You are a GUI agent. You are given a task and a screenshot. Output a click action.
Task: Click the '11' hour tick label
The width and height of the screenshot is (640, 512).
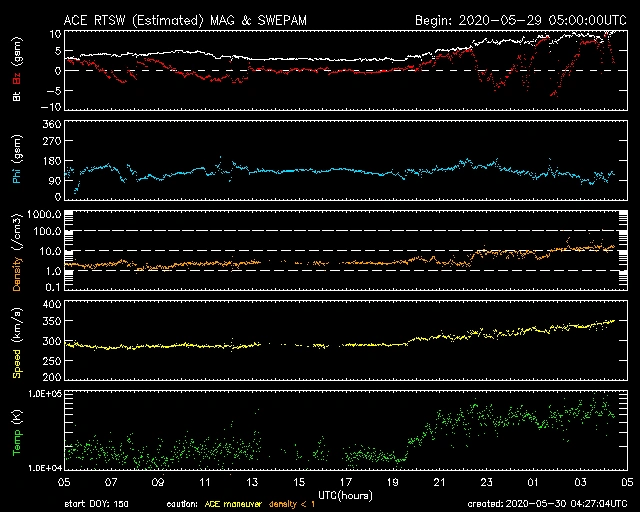[205, 482]
